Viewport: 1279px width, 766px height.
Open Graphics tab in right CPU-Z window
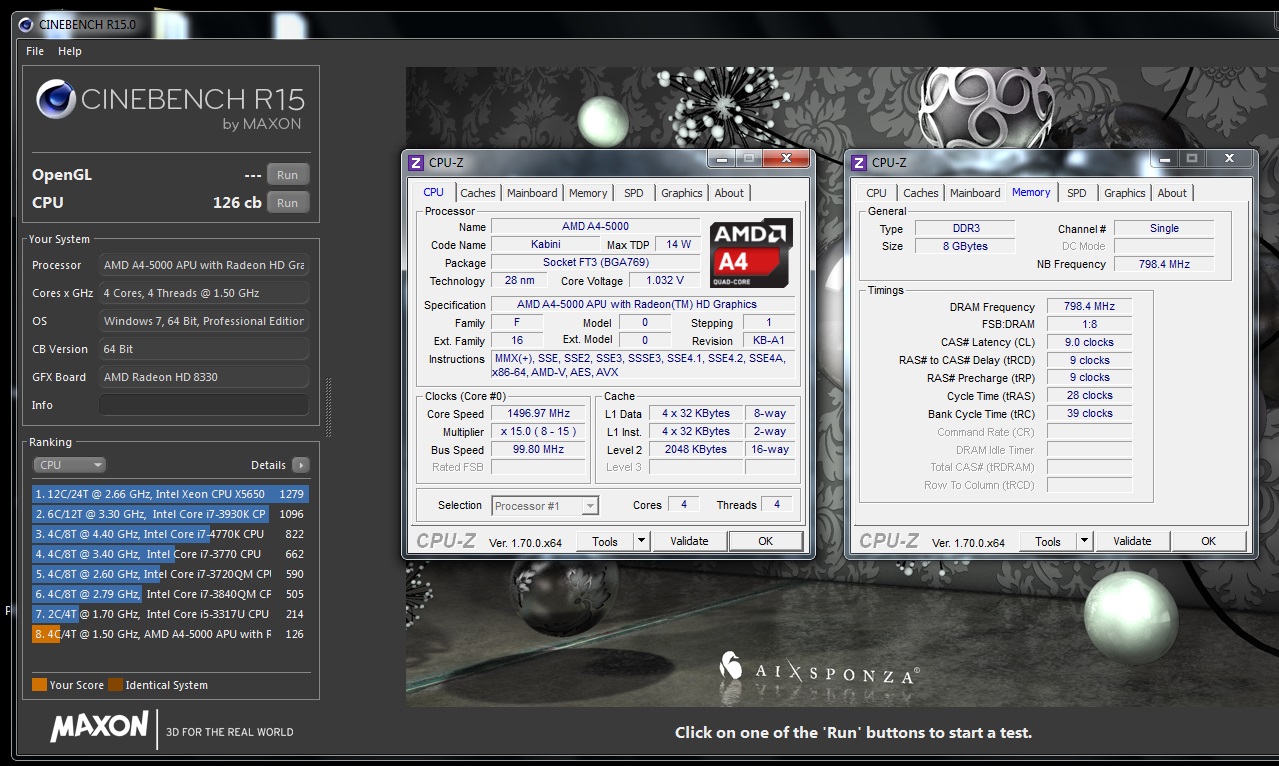pyautogui.click(x=1125, y=193)
